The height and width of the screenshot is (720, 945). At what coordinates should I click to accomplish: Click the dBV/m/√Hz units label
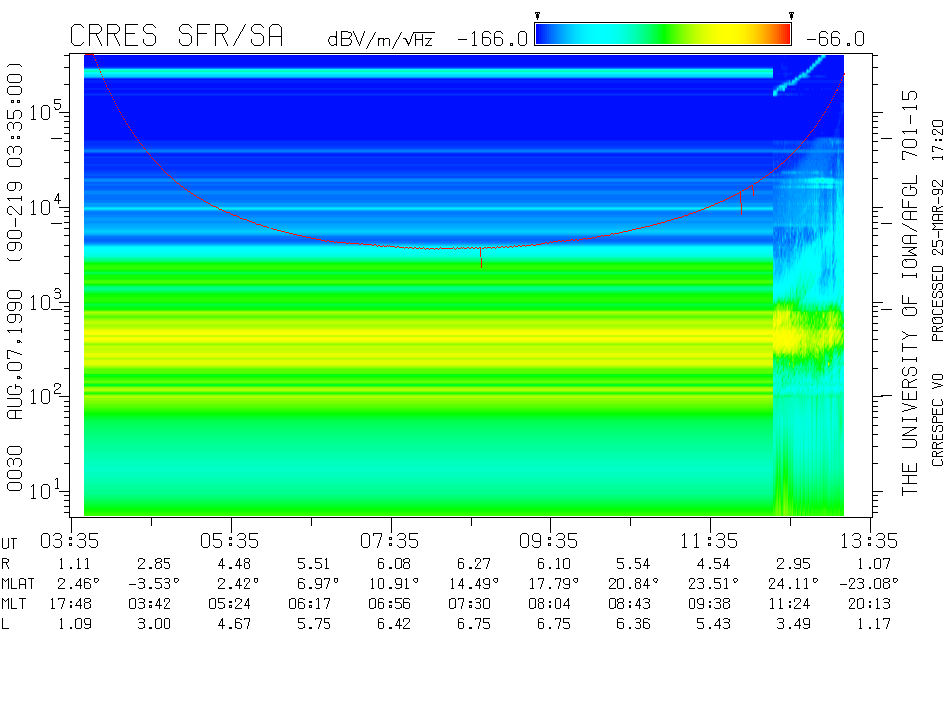[x=380, y=40]
